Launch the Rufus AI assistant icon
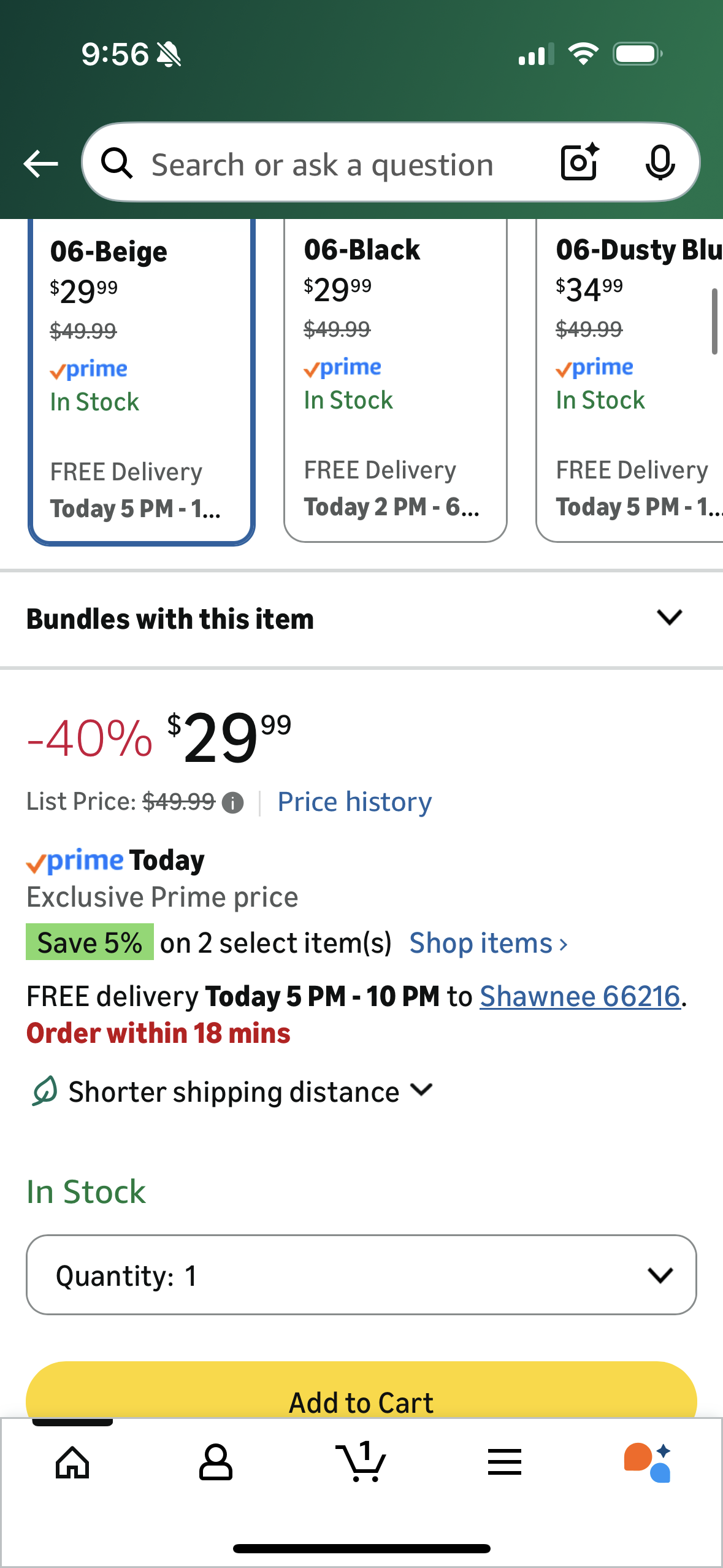 (648, 1462)
